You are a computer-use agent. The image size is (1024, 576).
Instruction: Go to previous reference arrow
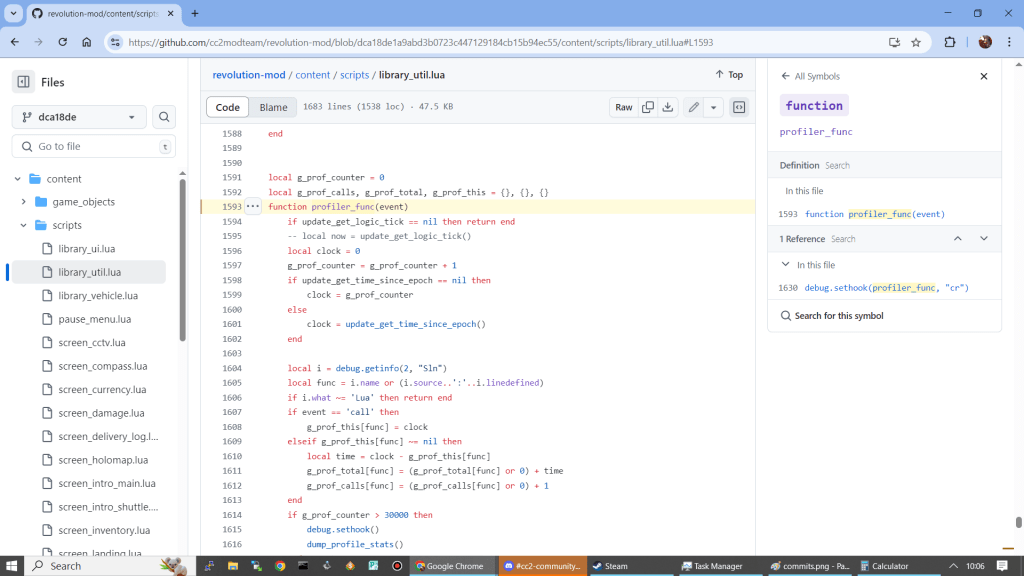(957, 239)
